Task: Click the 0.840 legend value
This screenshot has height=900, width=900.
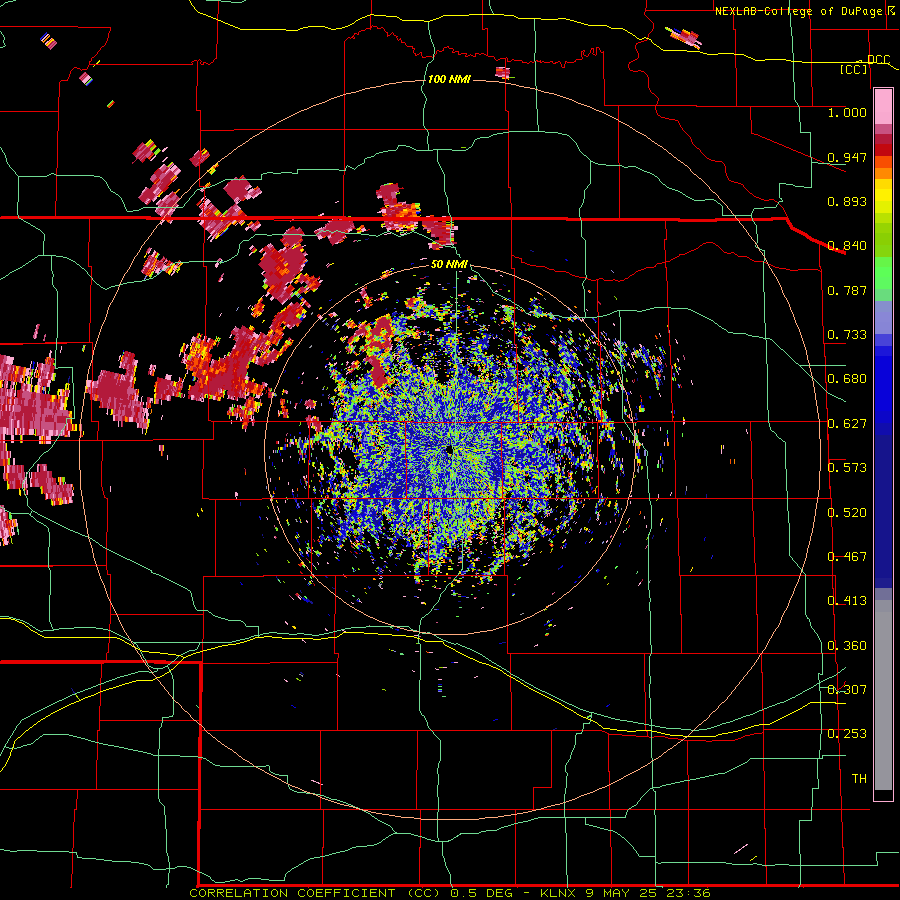Action: tap(847, 246)
